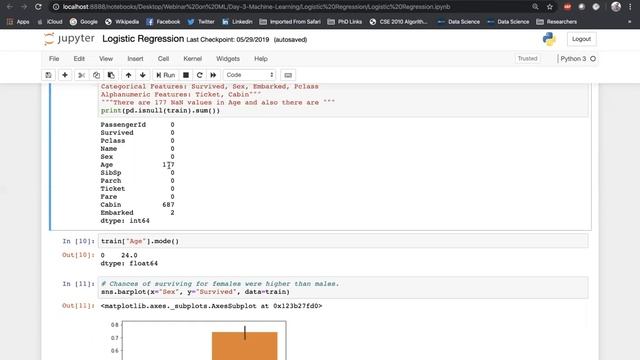Screen dimensions: 640x360
Task: Open the Google bookmark
Action: point(84,22)
